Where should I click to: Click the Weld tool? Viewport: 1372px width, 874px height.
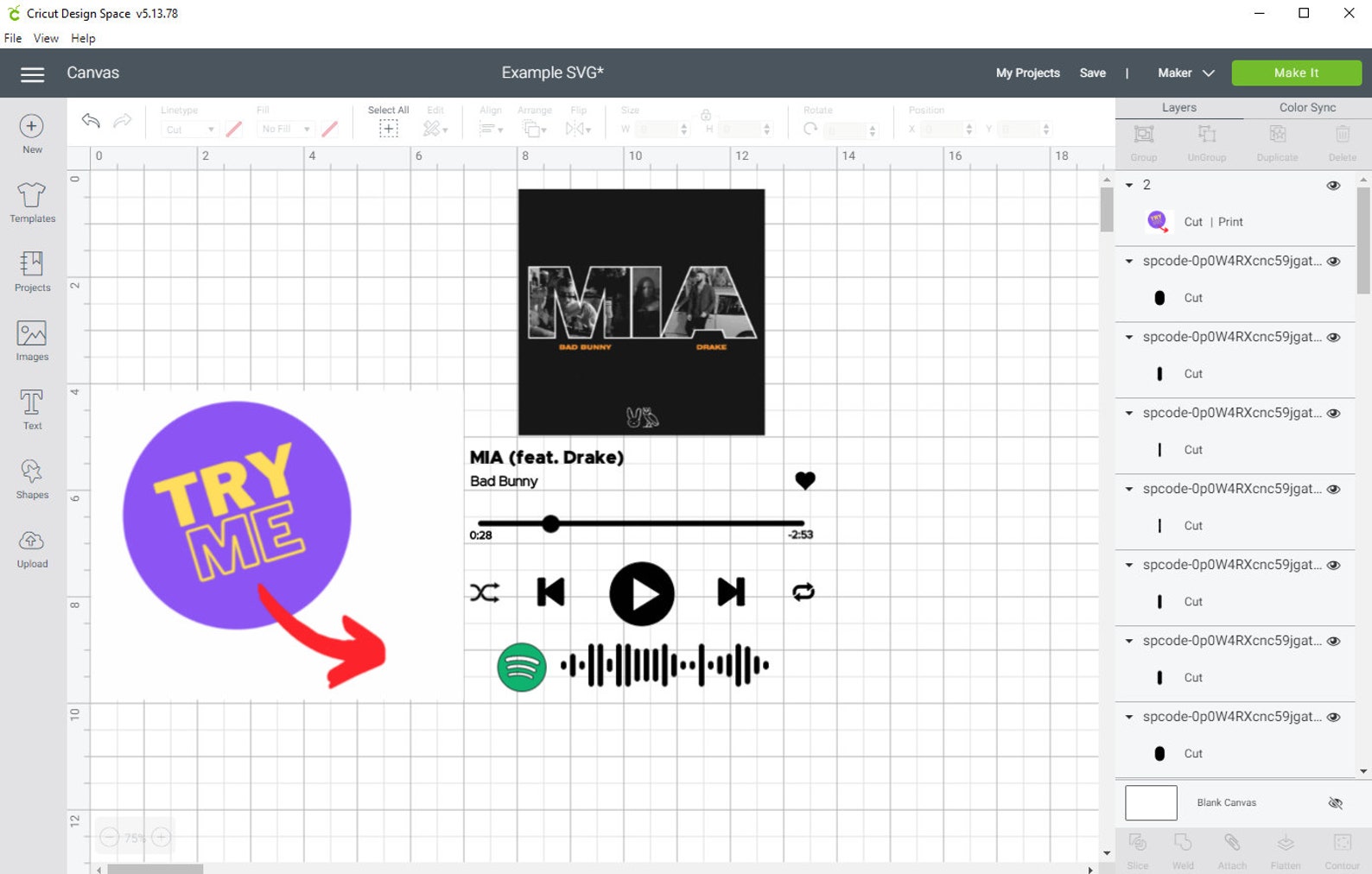[x=1183, y=842]
